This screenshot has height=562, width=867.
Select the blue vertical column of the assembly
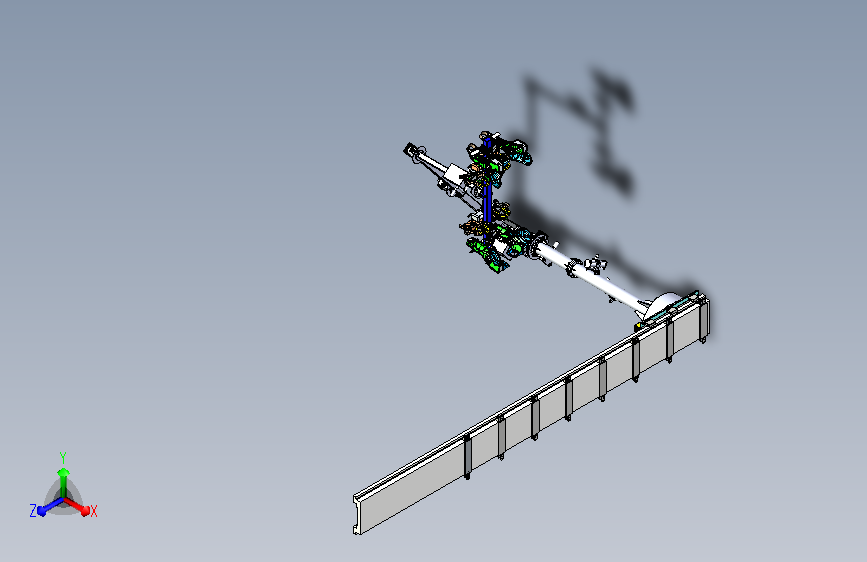(x=487, y=191)
